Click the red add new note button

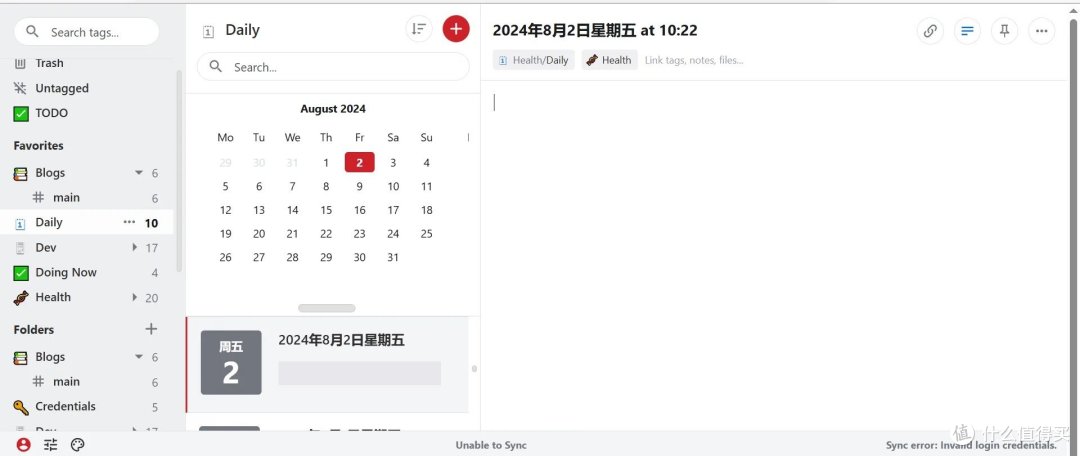point(455,29)
